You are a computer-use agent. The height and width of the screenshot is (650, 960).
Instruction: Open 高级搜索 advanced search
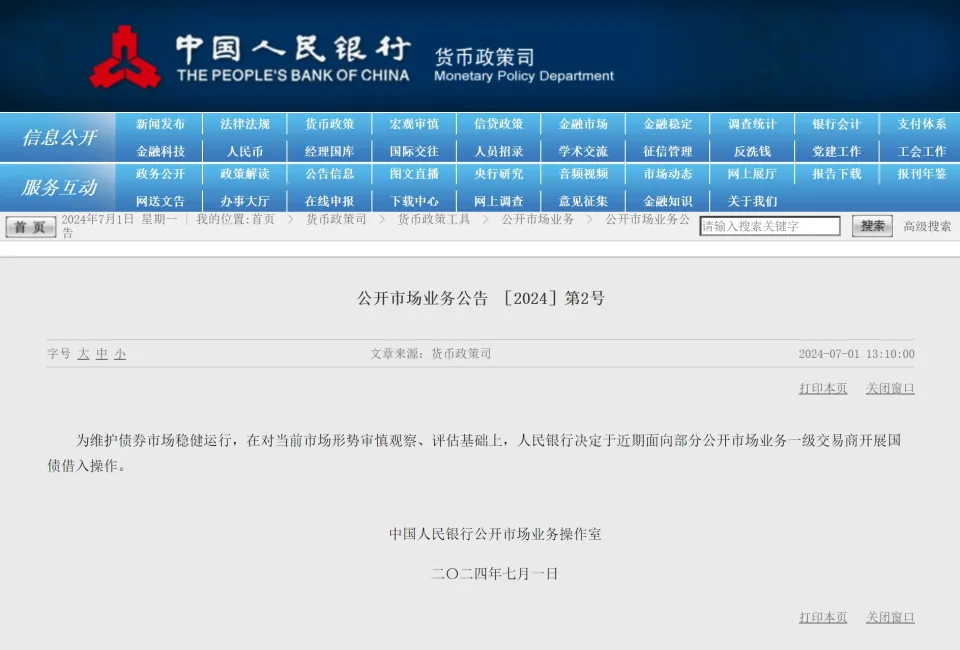(x=927, y=227)
